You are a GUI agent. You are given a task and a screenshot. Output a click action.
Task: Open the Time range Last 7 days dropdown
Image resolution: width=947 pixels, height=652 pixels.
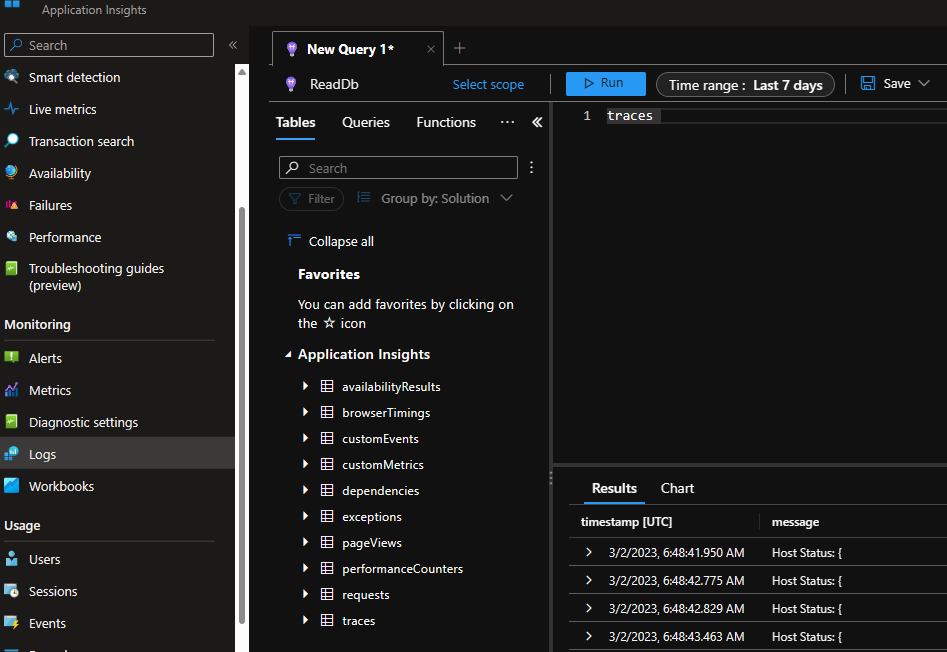coord(745,84)
